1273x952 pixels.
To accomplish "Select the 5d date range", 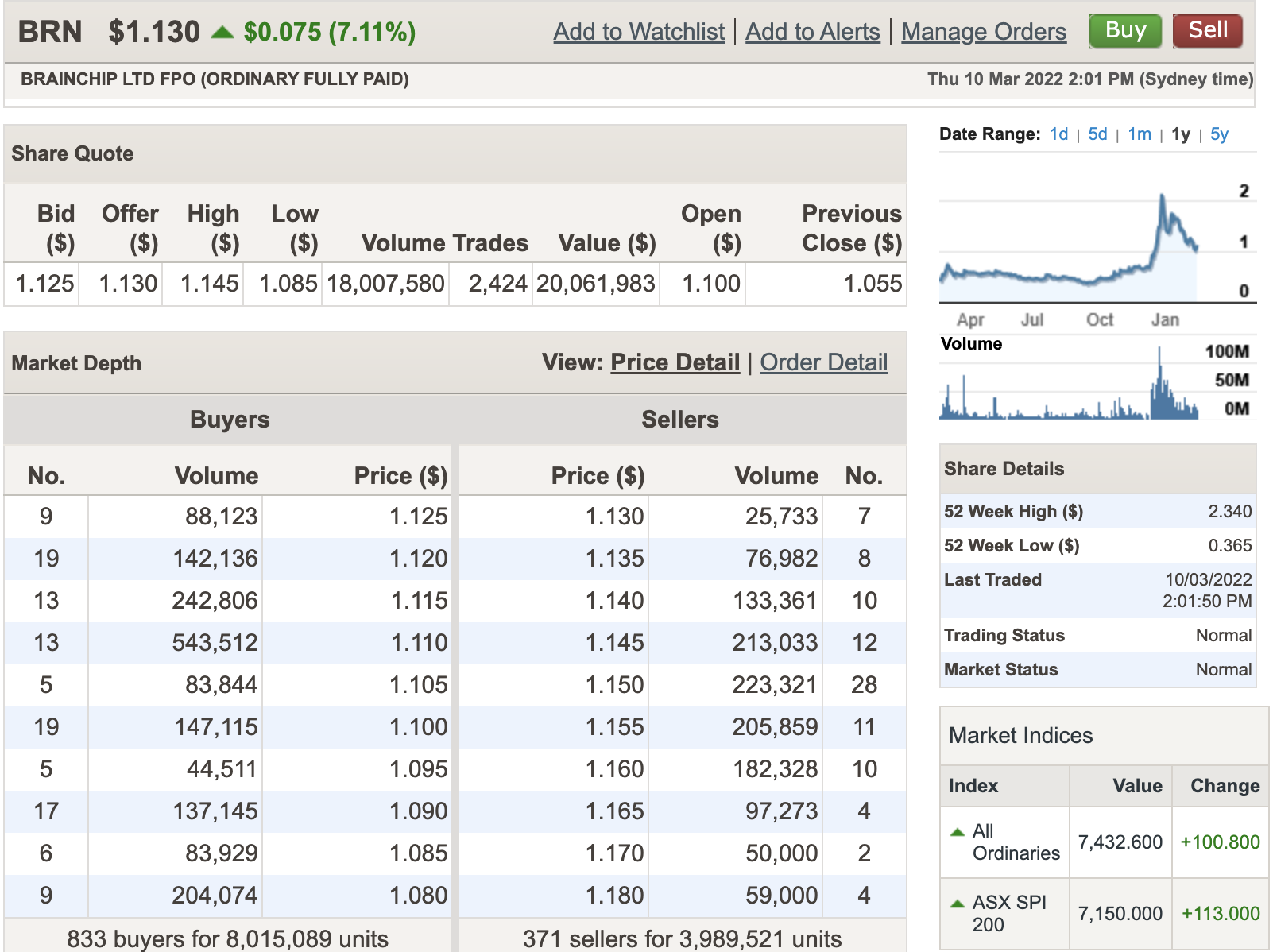I will pyautogui.click(x=1097, y=134).
